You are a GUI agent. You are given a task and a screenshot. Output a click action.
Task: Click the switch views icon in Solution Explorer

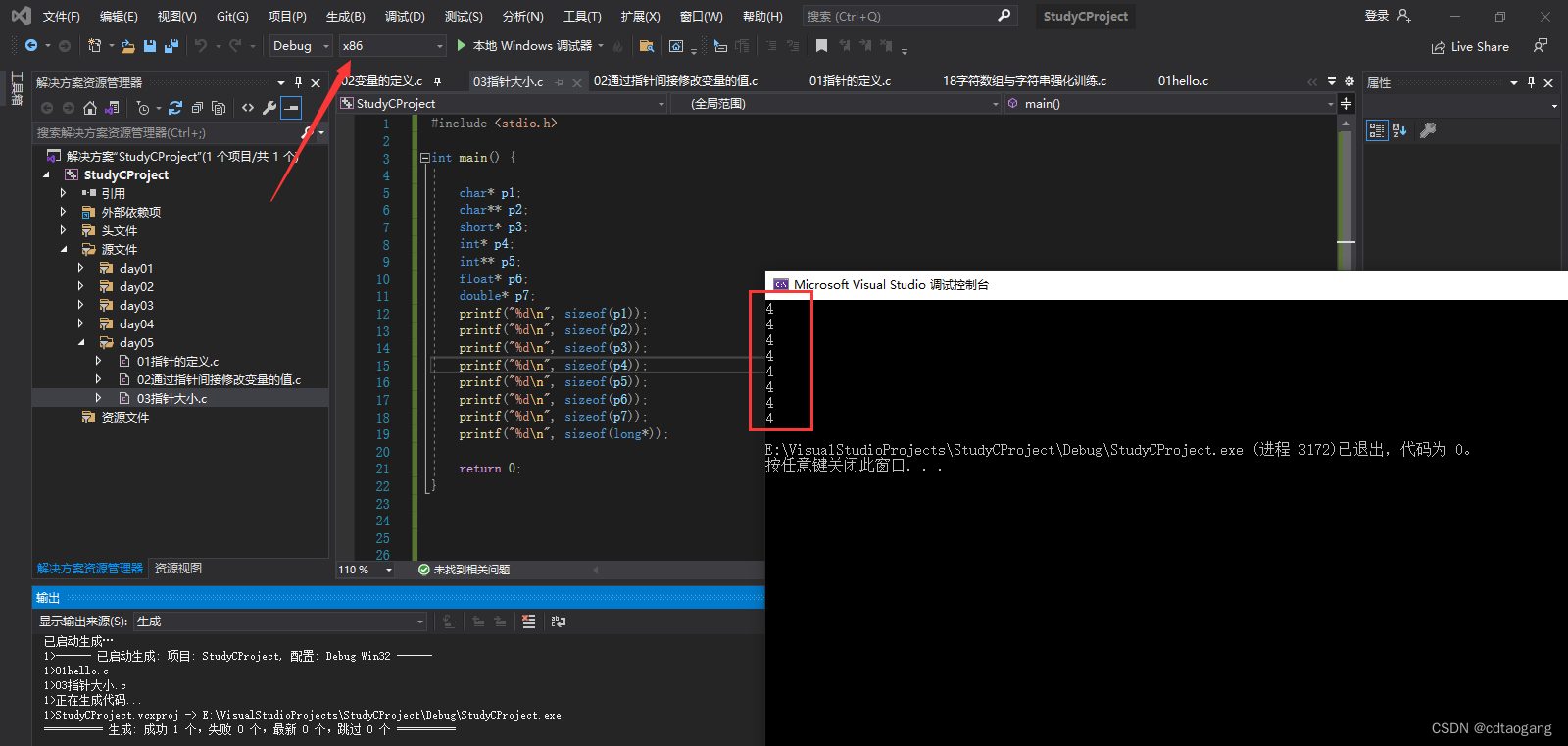(x=113, y=108)
